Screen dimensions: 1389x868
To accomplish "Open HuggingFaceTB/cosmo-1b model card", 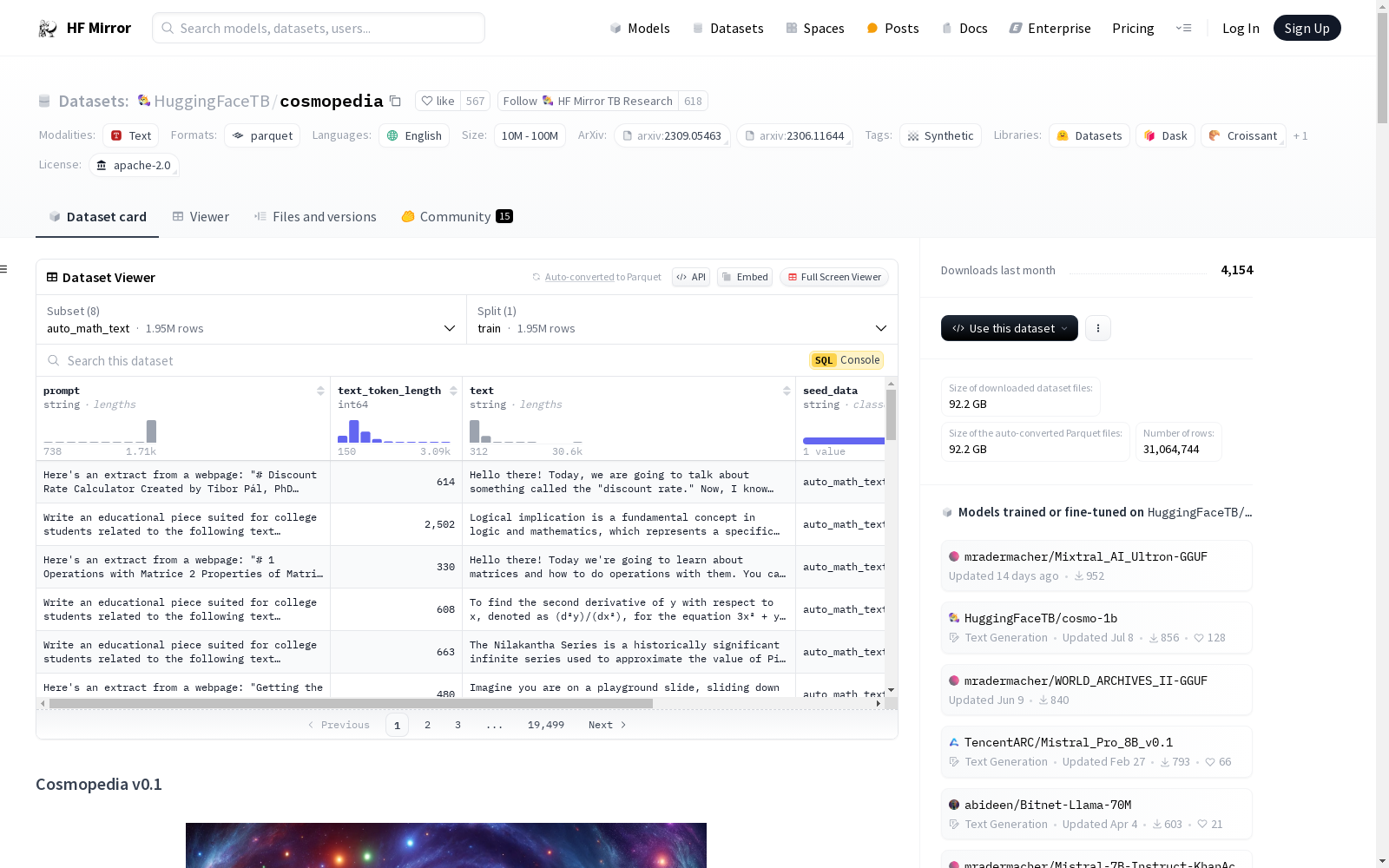I will (x=1096, y=628).
